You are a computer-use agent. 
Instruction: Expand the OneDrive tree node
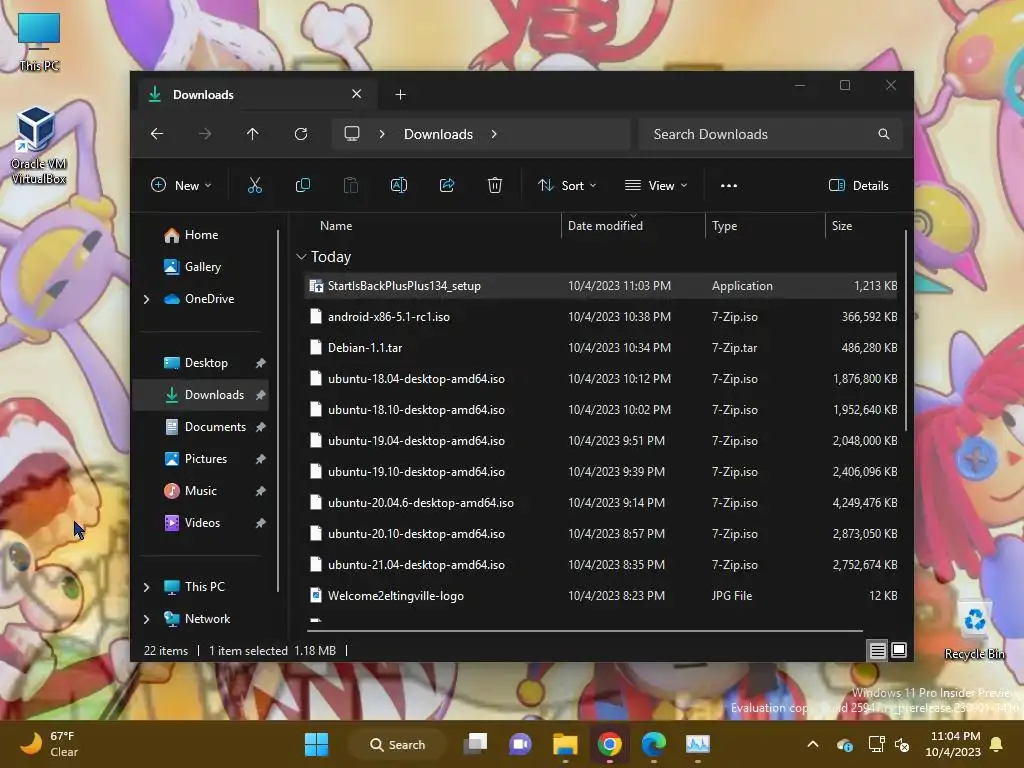[x=146, y=299]
